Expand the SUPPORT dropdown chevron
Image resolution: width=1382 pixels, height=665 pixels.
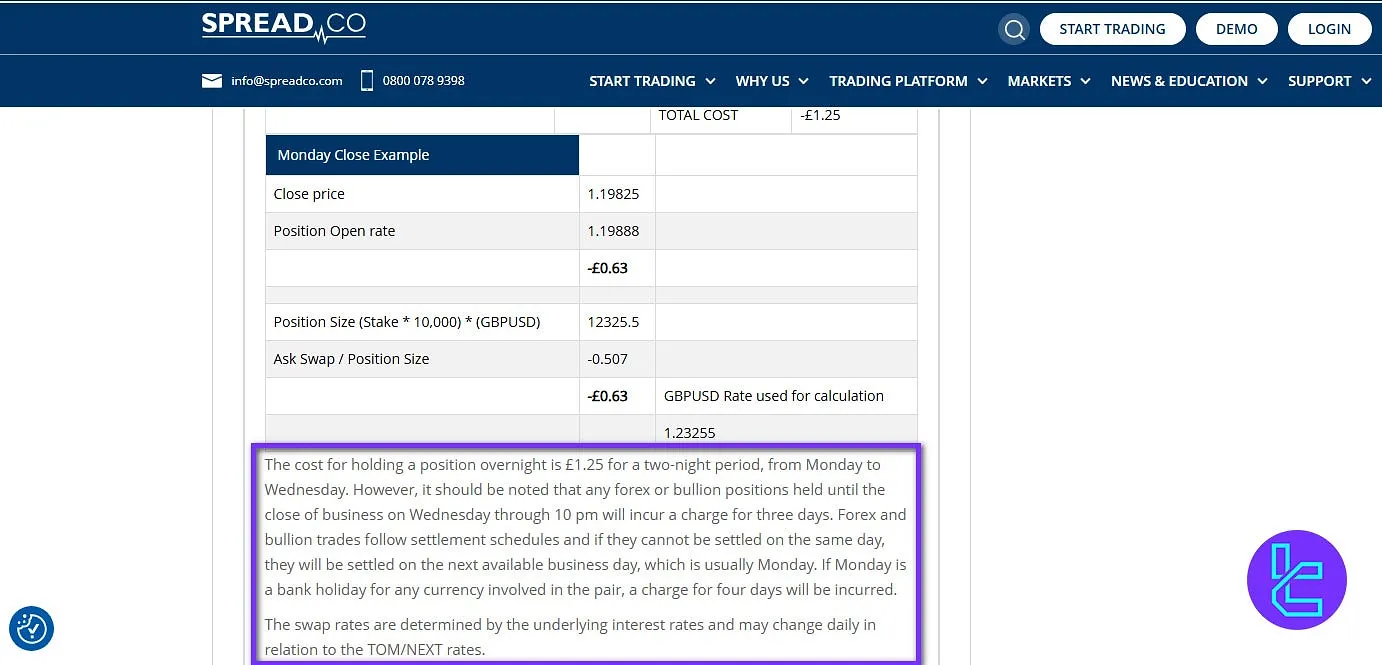1366,81
